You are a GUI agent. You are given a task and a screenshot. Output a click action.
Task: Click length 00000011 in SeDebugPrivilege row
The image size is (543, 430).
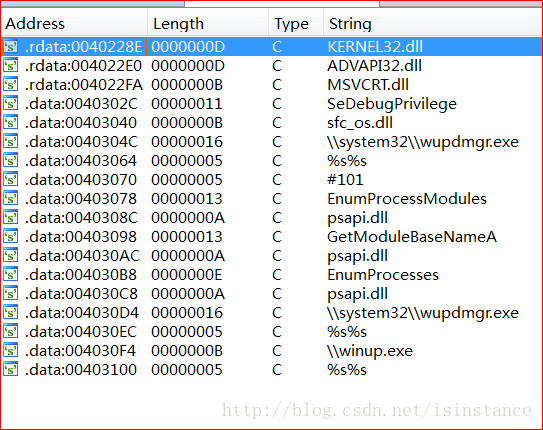pos(187,104)
